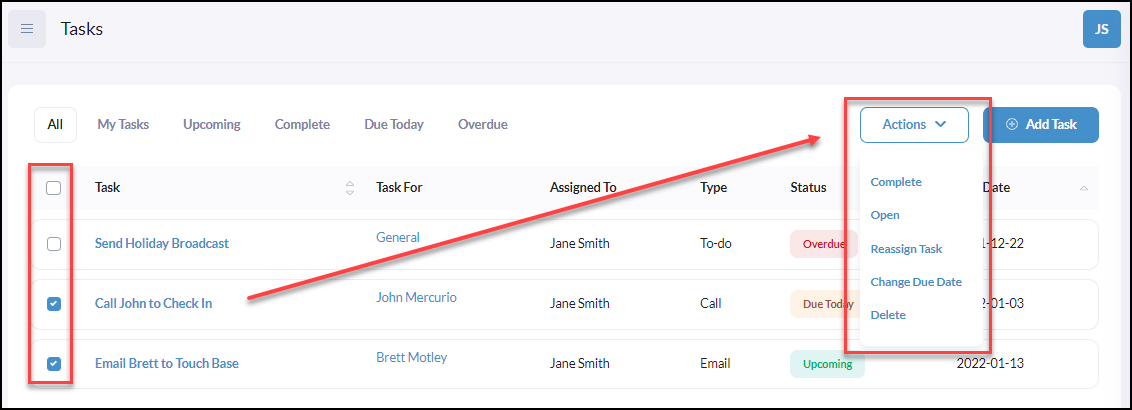Select Change Due Date option
Screen dimensions: 1132x410
[x=916, y=282]
